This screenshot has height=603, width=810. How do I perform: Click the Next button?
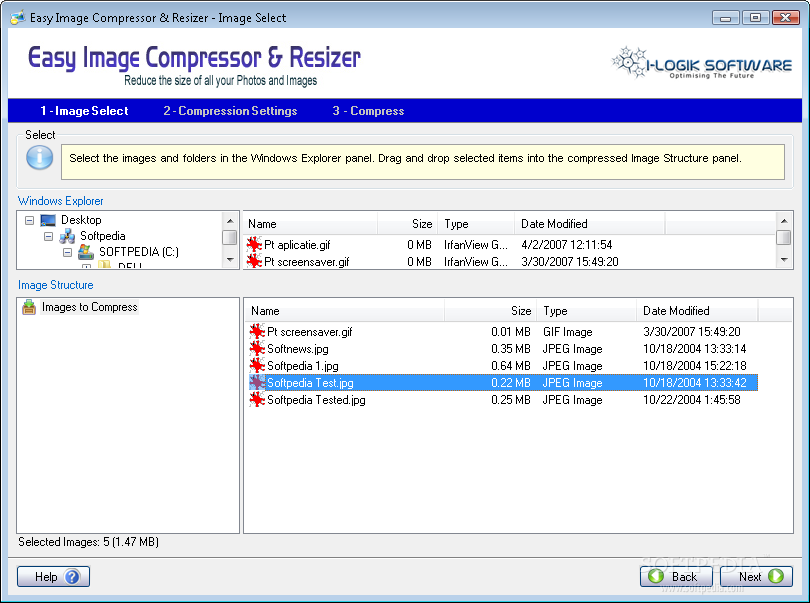pos(756,577)
